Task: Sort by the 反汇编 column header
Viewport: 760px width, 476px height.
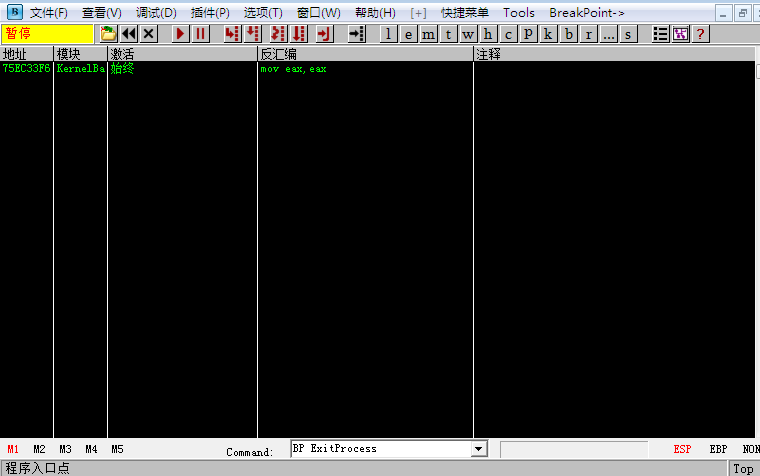Action: point(365,54)
